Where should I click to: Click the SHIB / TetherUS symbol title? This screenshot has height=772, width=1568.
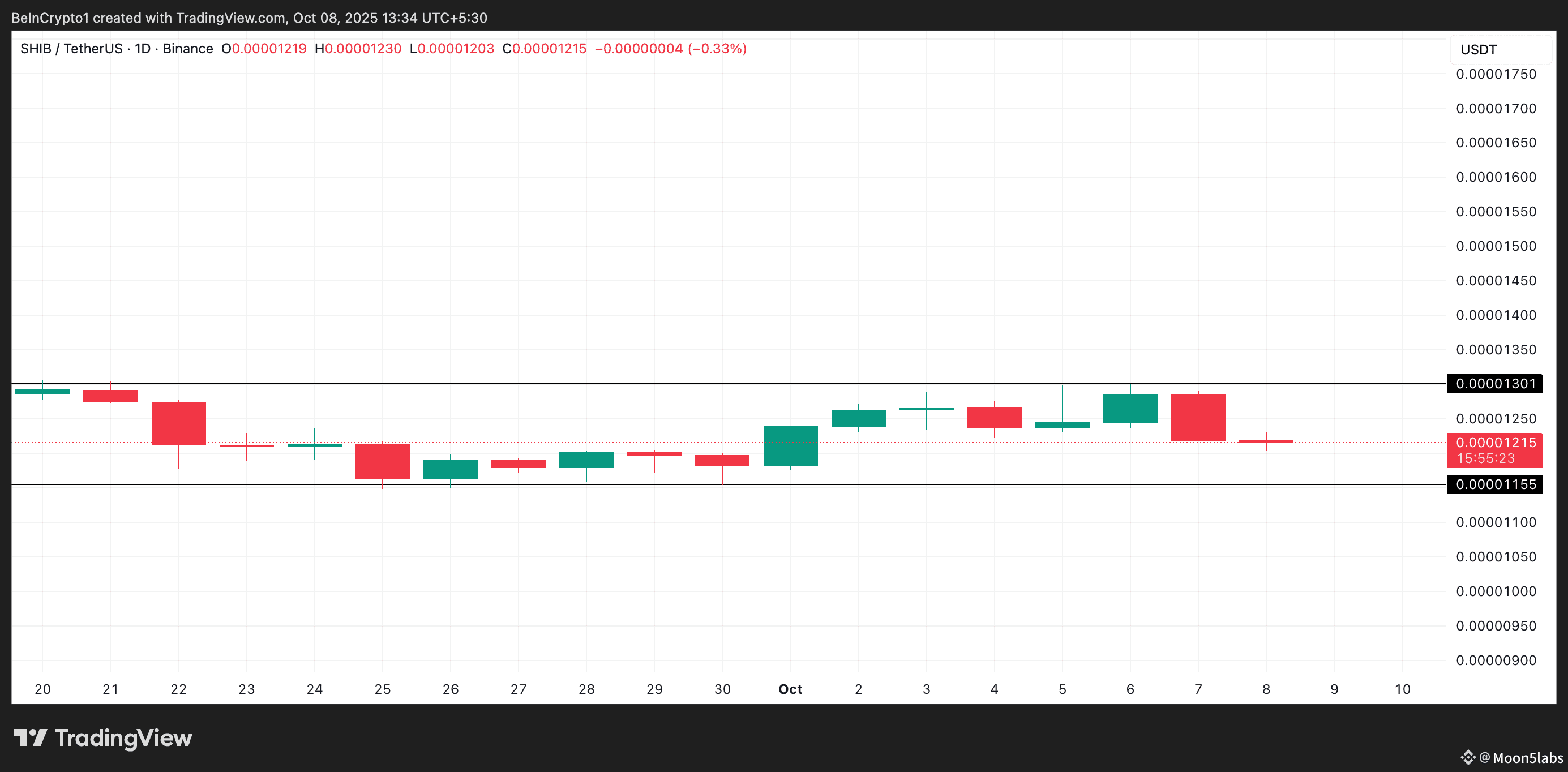click(71, 49)
